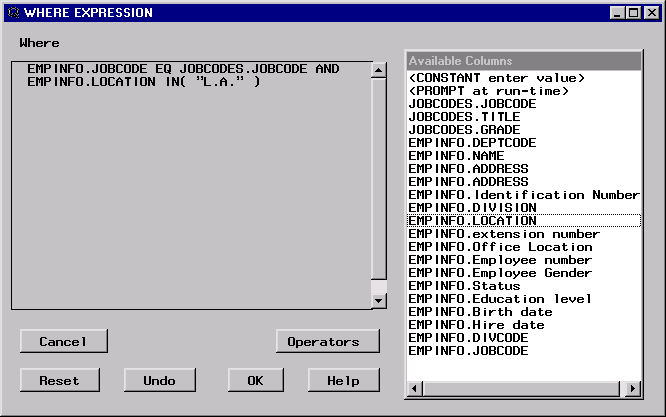Select the EMPINFO.Employee Gender column
The width and height of the screenshot is (666, 417).
(x=500, y=273)
